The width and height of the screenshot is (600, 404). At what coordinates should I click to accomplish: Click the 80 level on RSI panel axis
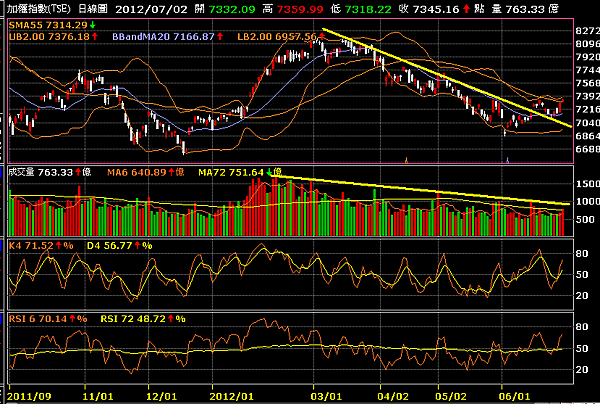tap(582, 327)
